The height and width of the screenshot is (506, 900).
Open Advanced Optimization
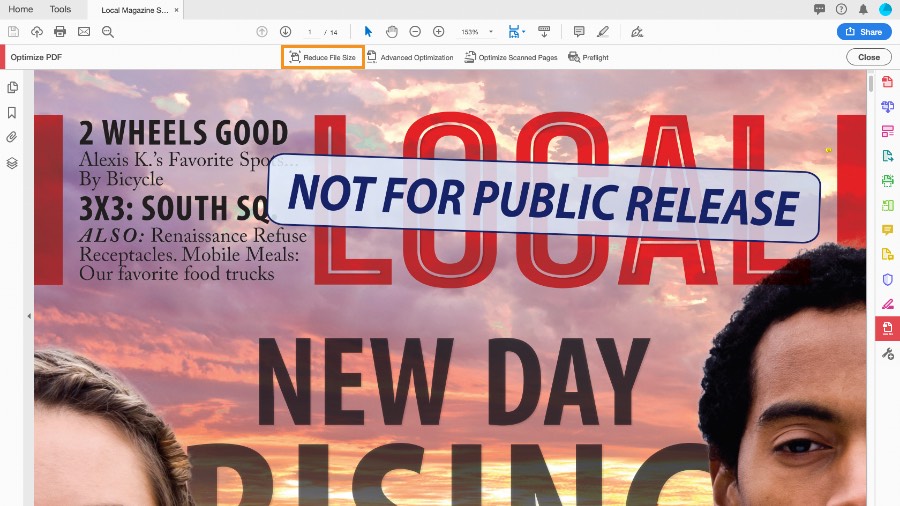coord(410,57)
